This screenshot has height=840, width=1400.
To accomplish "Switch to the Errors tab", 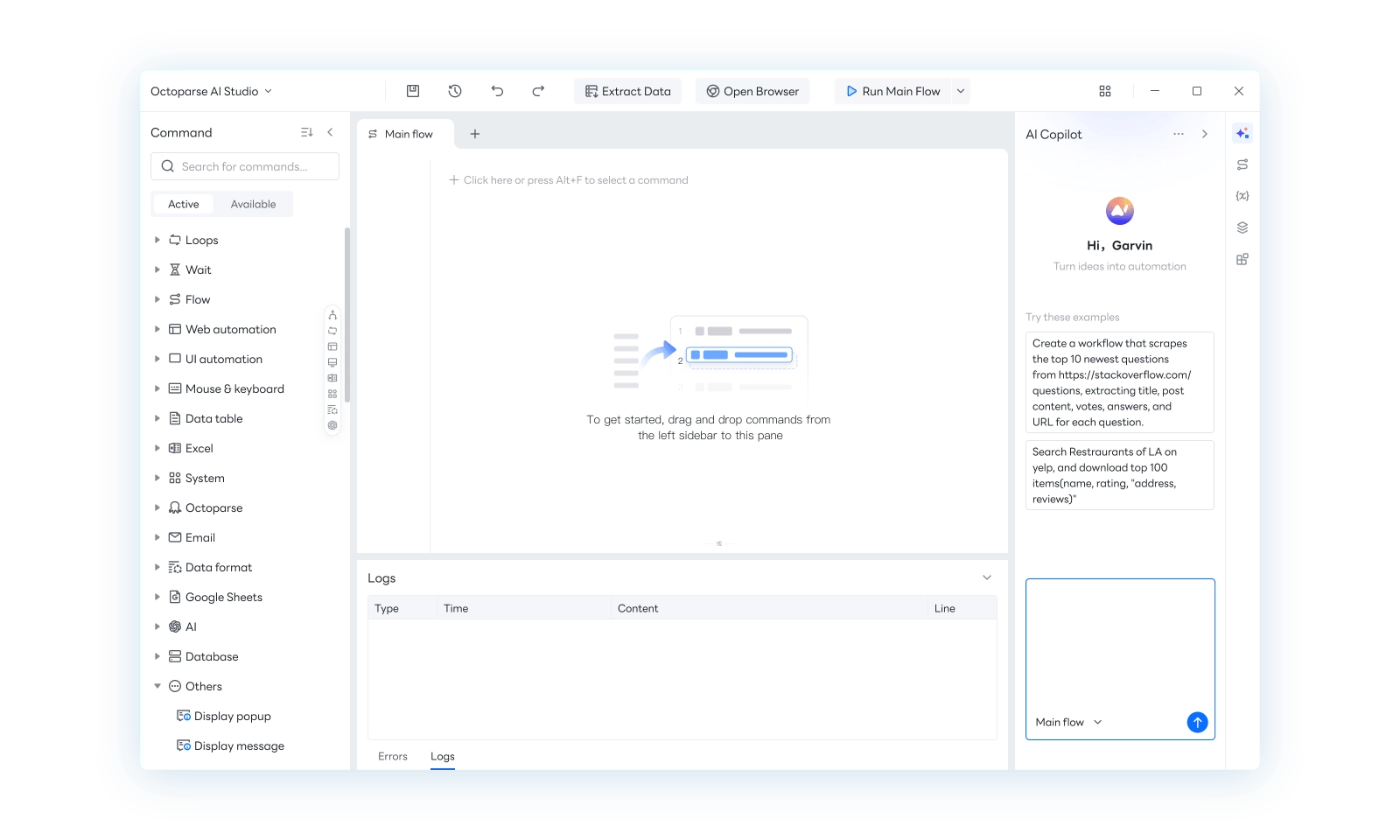I will 393,756.
